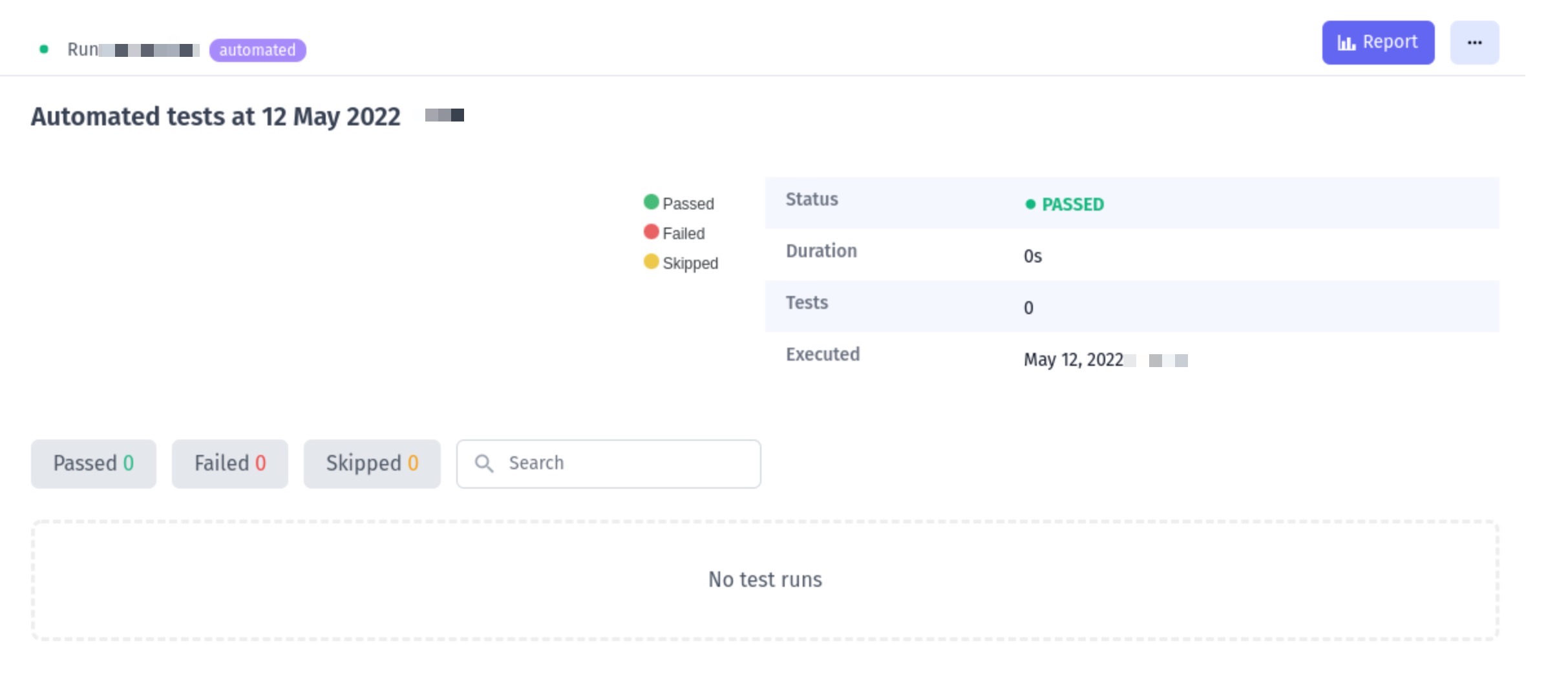Click the automated tag badge
Viewport: 1568px width, 698px height.
[x=257, y=50]
